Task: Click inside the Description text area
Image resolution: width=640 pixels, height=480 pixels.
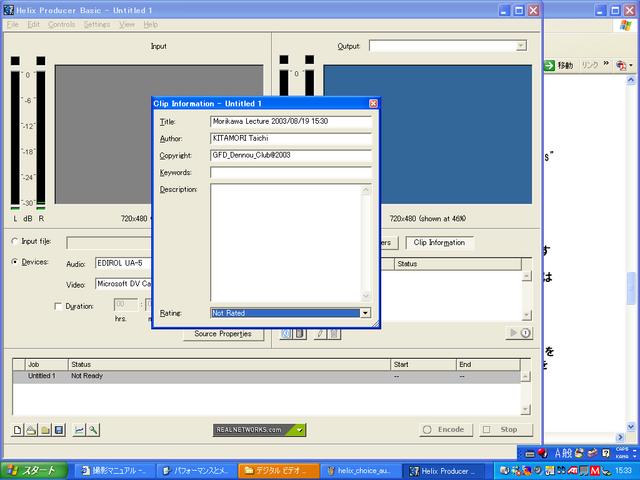Action: point(286,242)
